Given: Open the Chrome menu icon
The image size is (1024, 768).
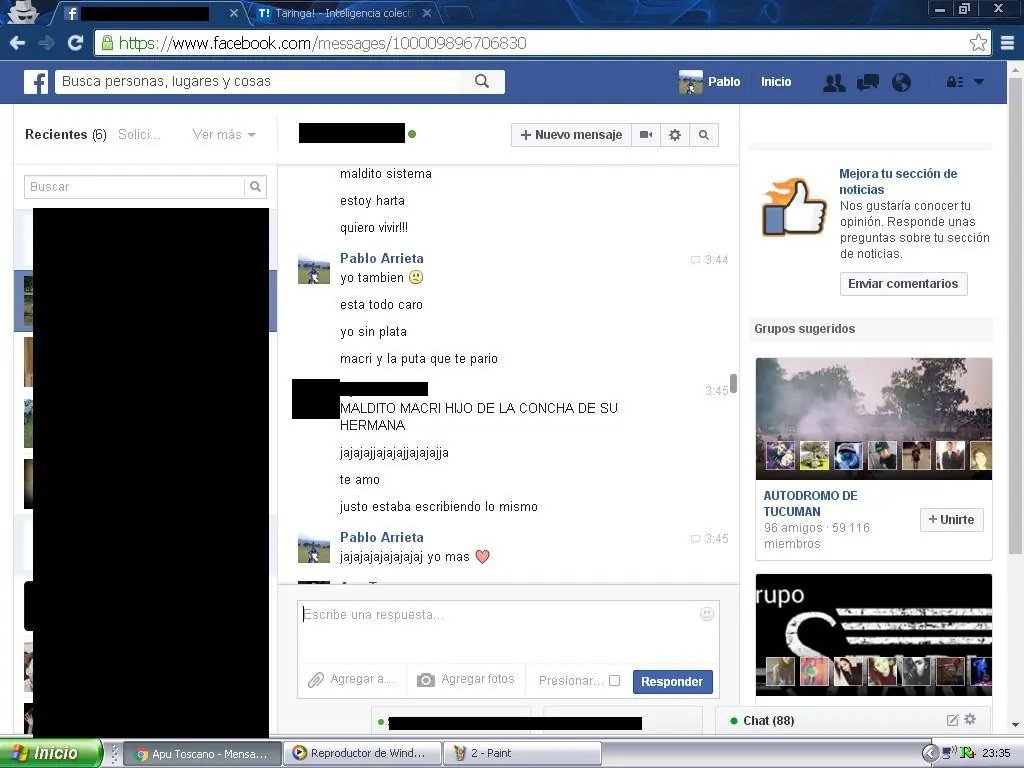Looking at the screenshot, I should (x=1008, y=43).
